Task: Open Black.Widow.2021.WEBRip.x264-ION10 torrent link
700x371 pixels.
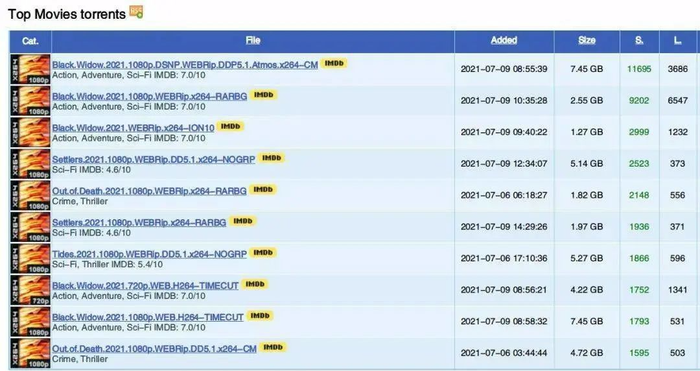Action: click(x=133, y=128)
